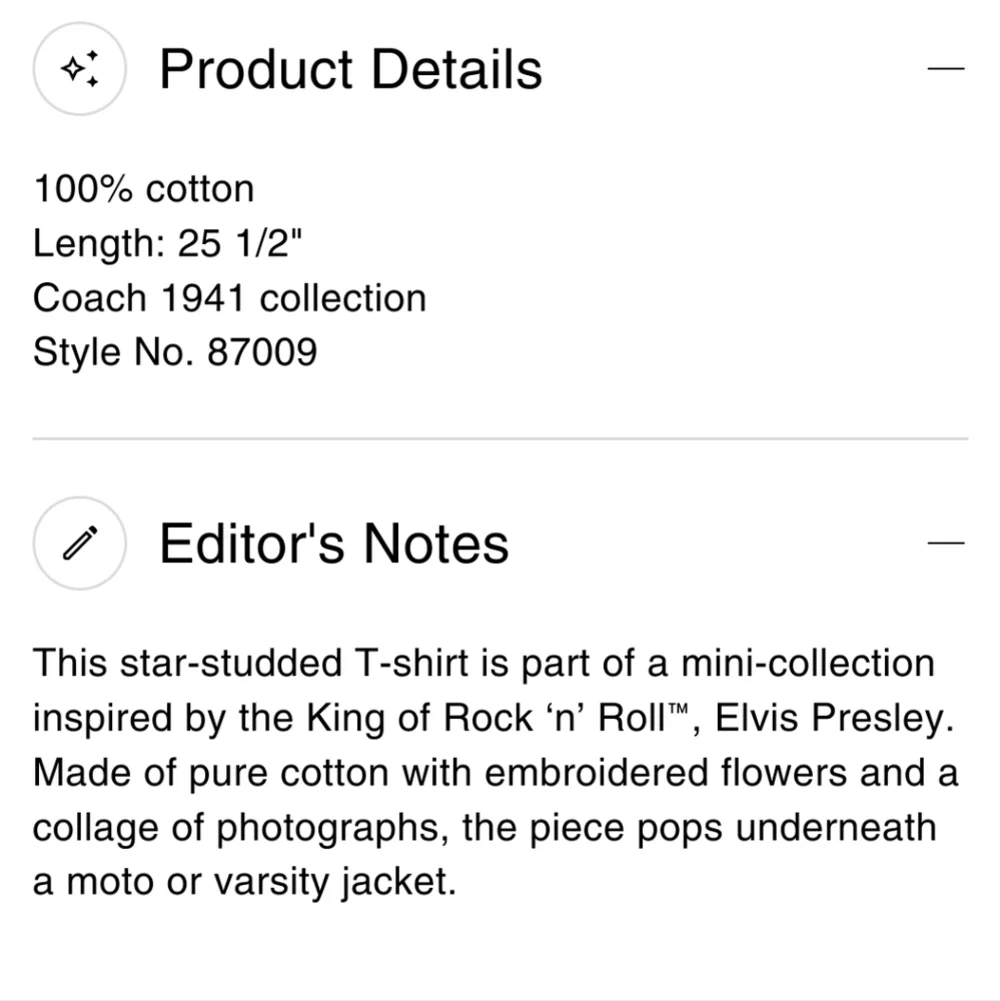Select the "Coach 1941 collection" line

pos(229,298)
